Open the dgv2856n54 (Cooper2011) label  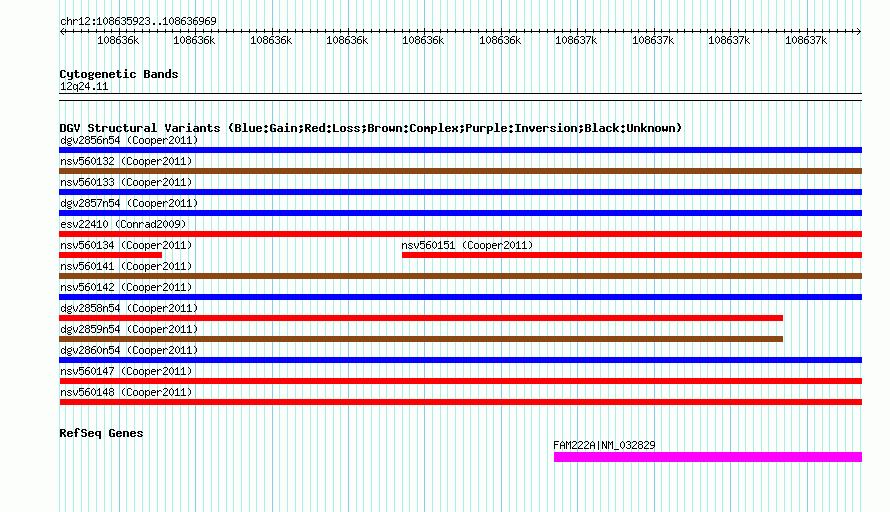tap(129, 140)
